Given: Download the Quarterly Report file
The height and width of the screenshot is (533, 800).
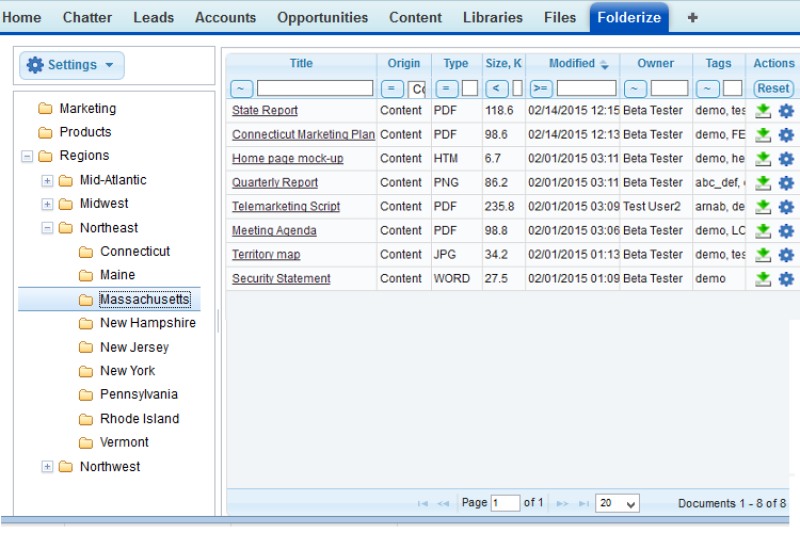Looking at the screenshot, I should [x=763, y=183].
